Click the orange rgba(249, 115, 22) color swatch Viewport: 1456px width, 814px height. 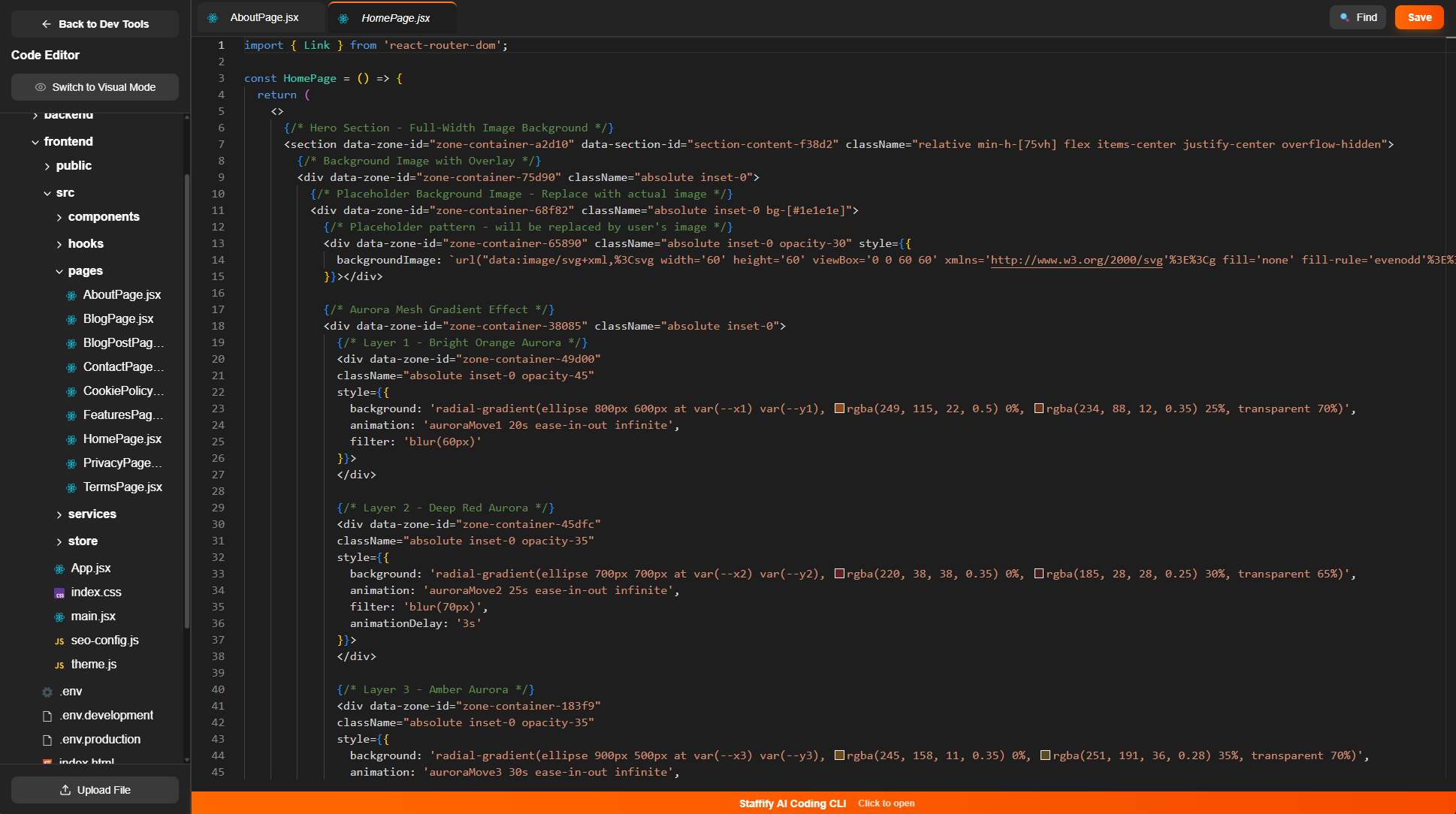(839, 409)
